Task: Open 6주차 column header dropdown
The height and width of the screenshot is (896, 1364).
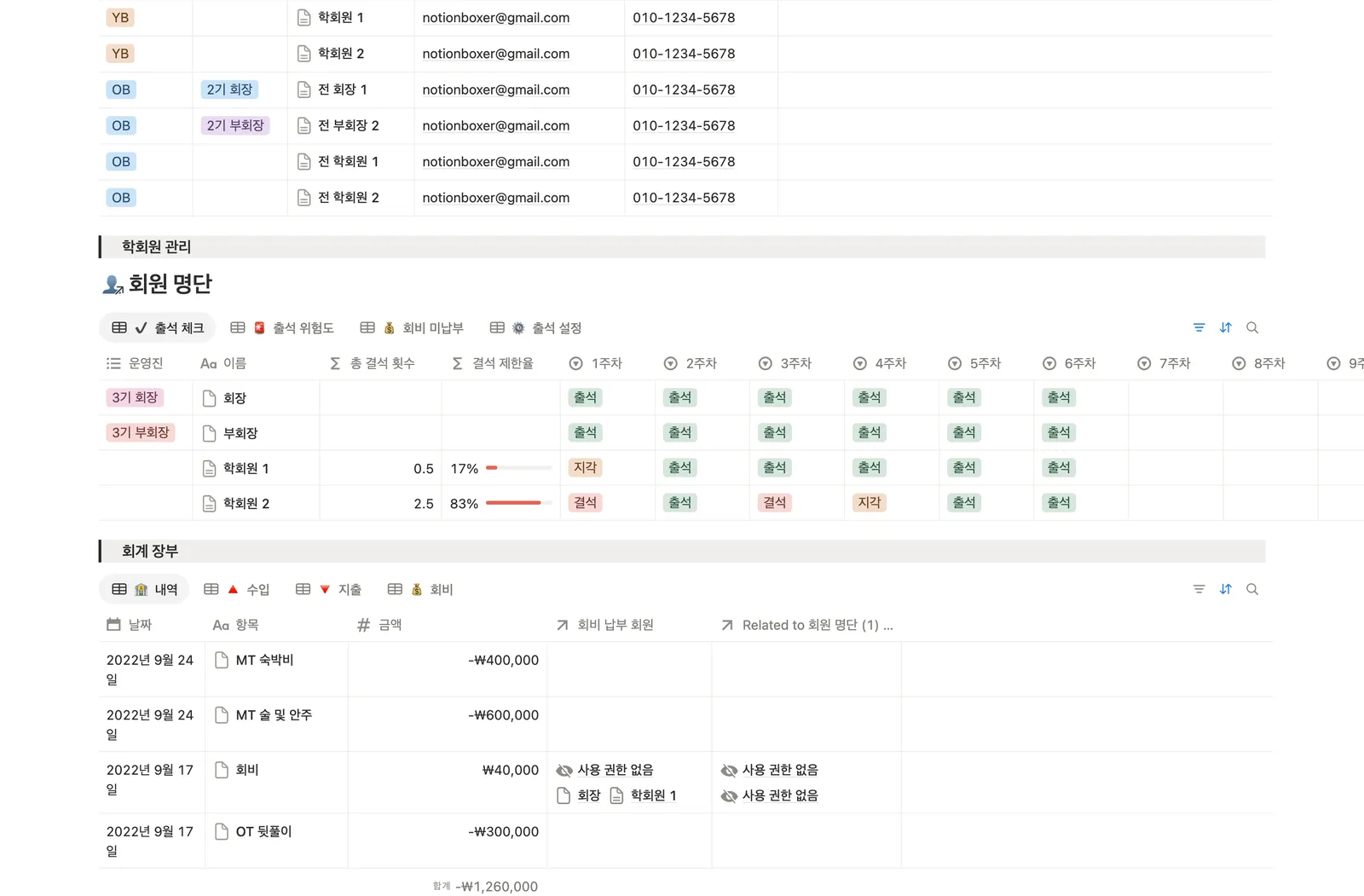Action: [x=1080, y=363]
